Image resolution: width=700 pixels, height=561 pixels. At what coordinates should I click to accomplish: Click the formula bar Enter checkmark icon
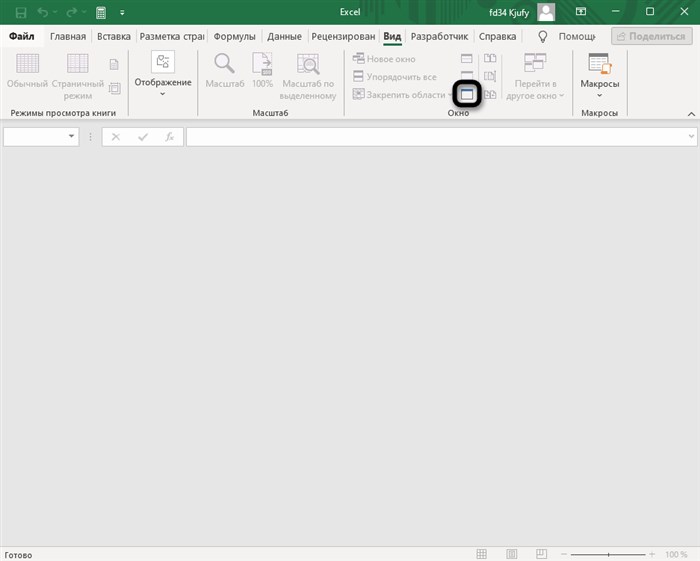click(x=143, y=137)
